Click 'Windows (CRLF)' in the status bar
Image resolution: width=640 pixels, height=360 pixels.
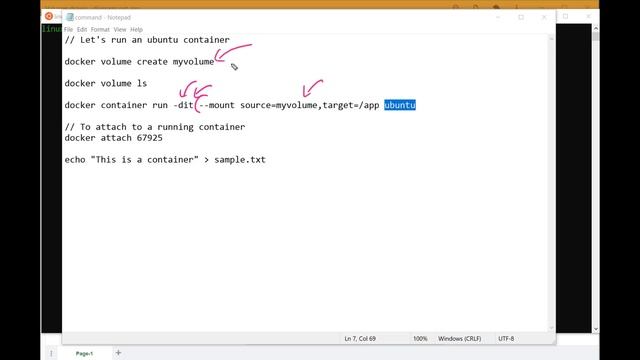[x=460, y=338]
